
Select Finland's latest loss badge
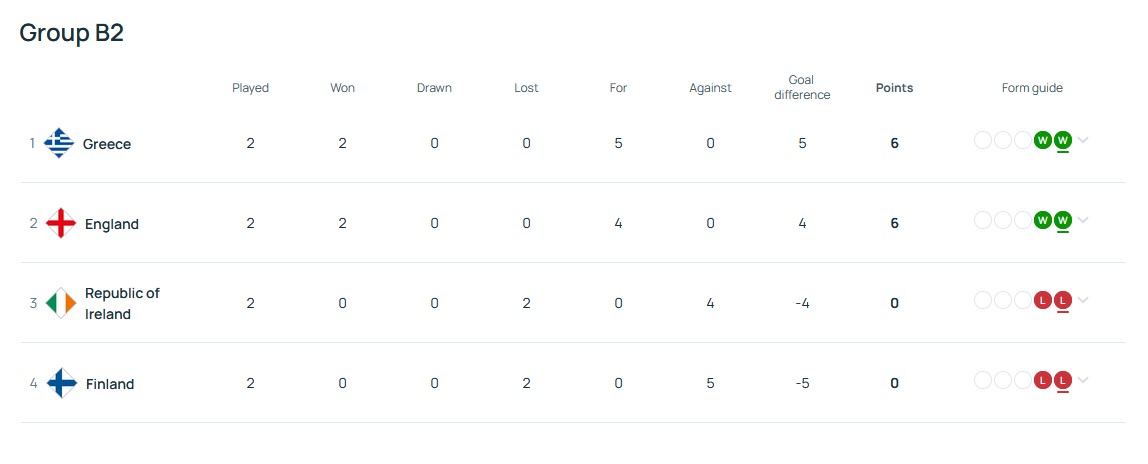(x=1063, y=380)
